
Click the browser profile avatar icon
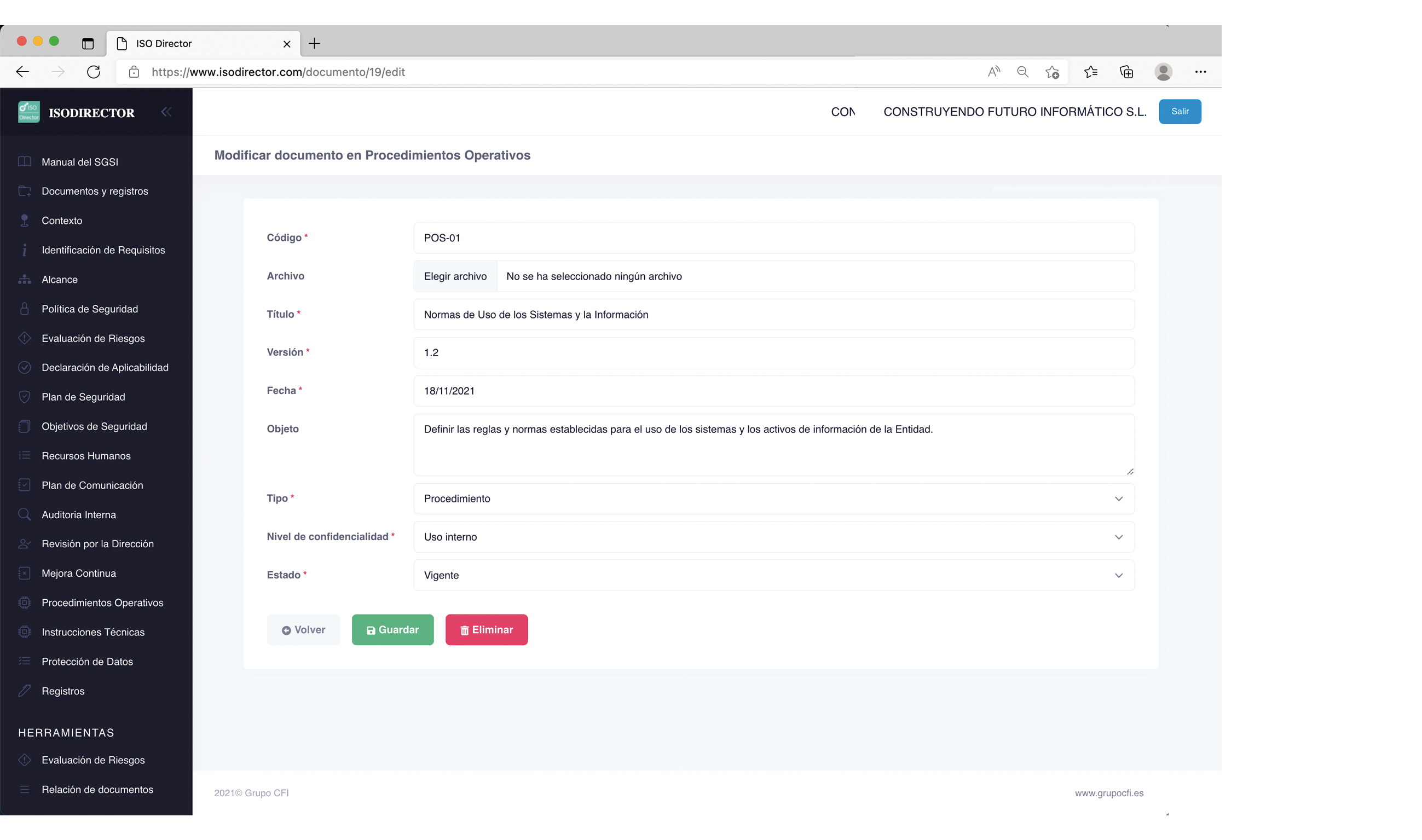[1163, 72]
